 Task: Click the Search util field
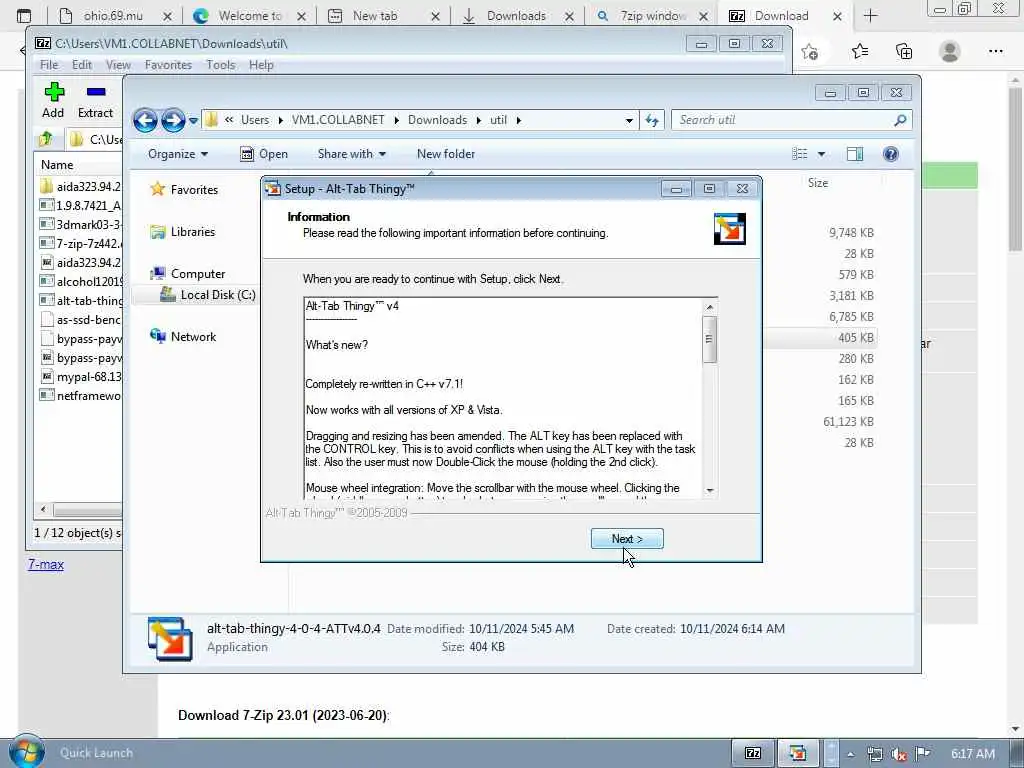[790, 120]
